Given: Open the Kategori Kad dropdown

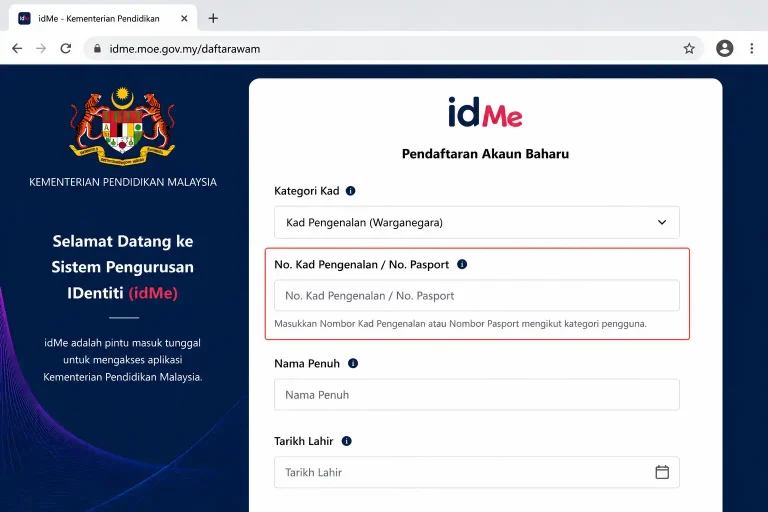Looking at the screenshot, I should (477, 222).
